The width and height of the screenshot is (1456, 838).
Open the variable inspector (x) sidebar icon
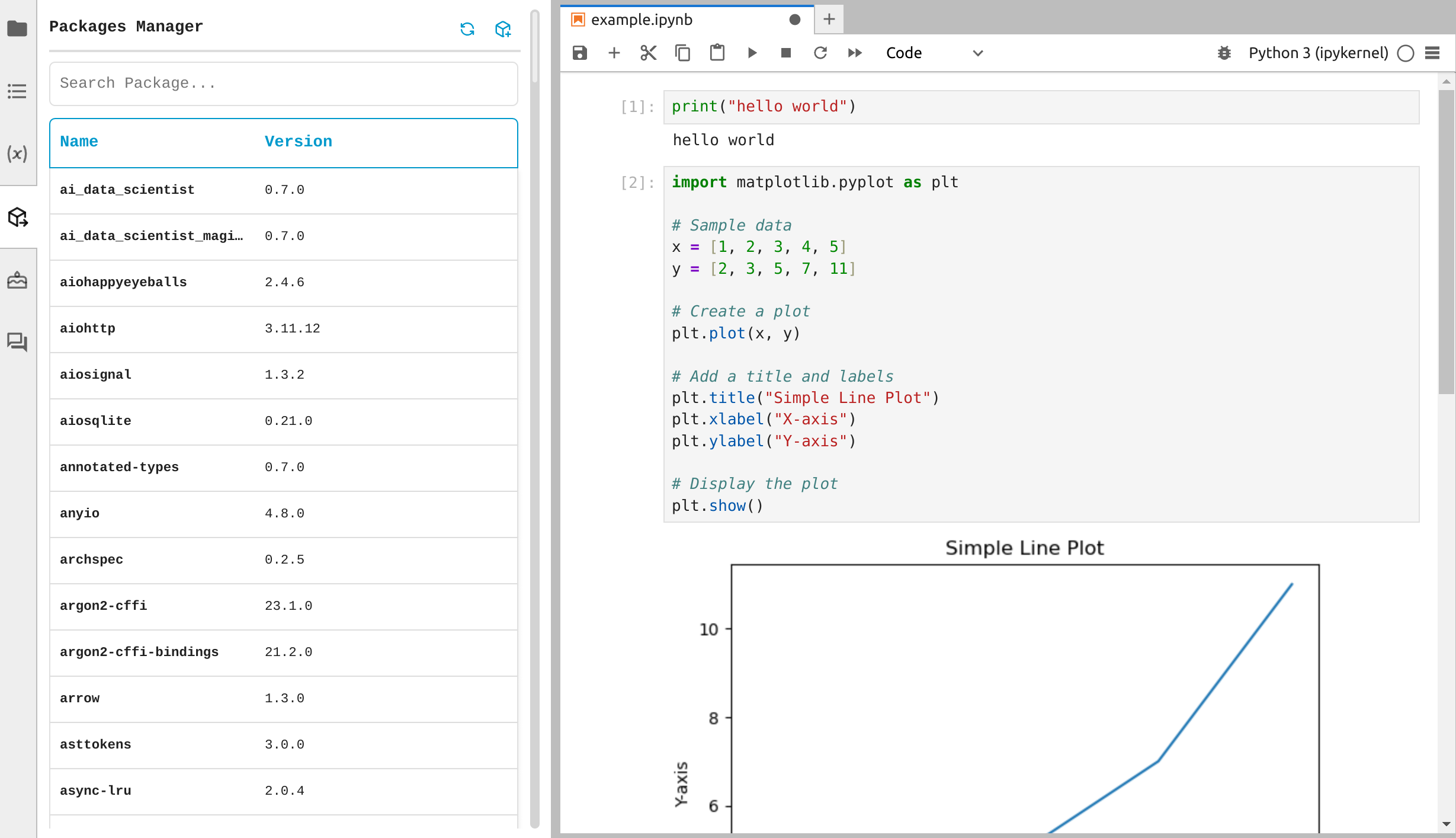pyautogui.click(x=17, y=154)
